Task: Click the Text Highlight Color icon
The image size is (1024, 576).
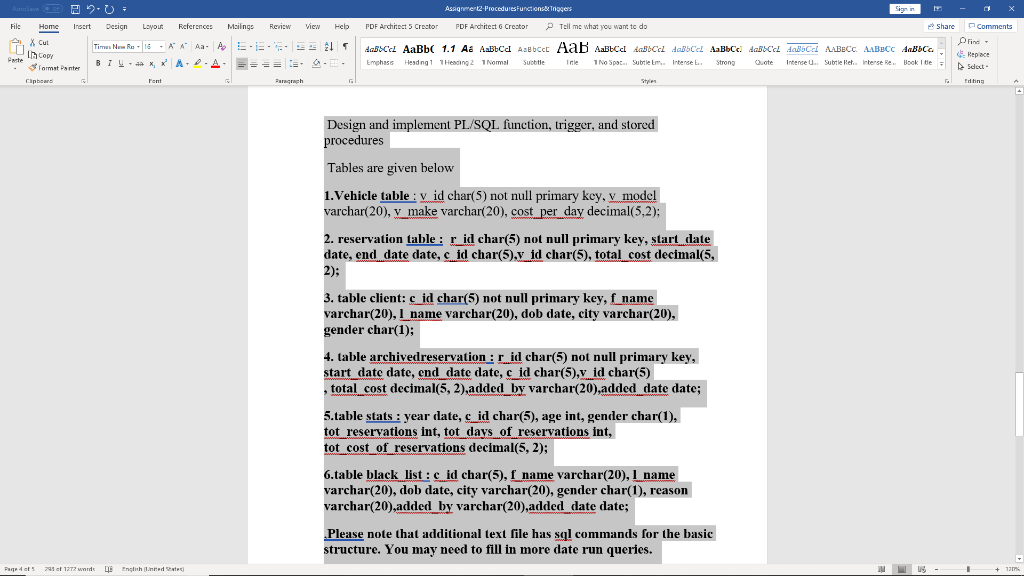Action: point(198,64)
